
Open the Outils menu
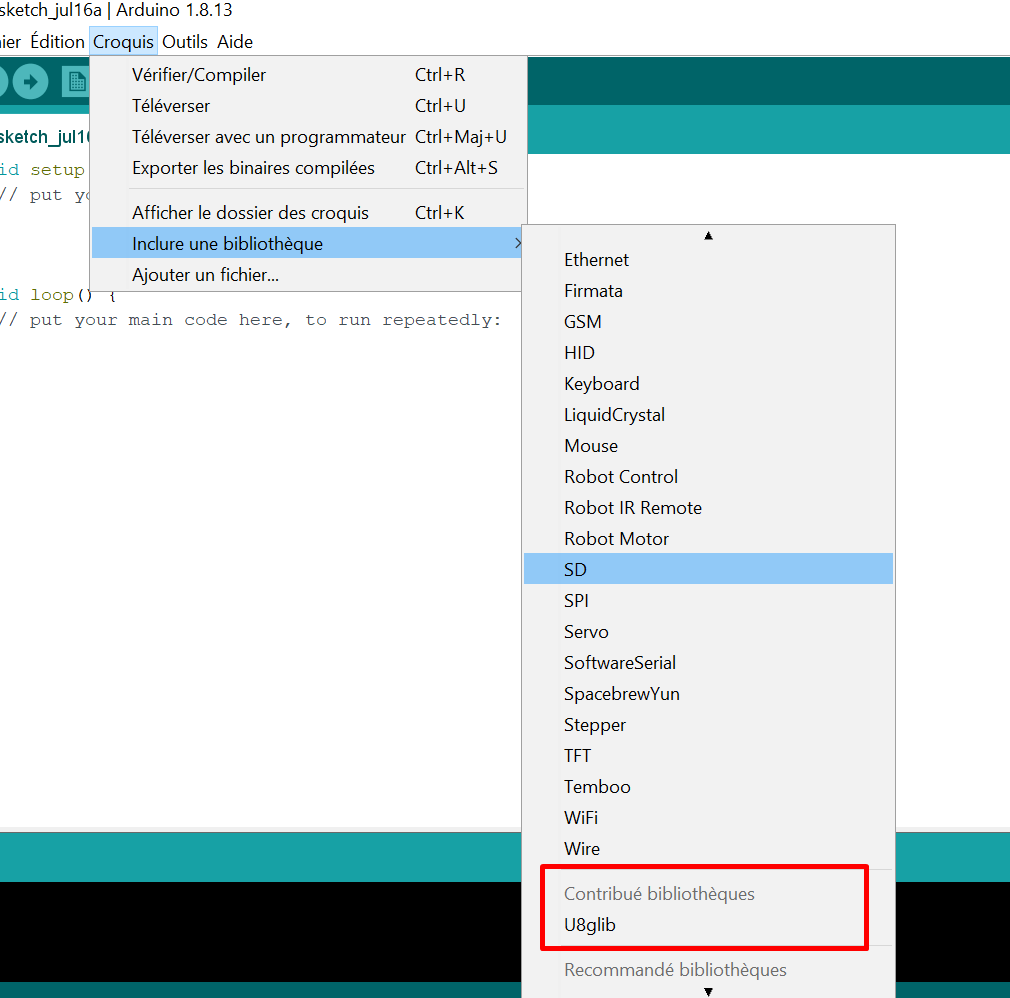[x=185, y=42]
